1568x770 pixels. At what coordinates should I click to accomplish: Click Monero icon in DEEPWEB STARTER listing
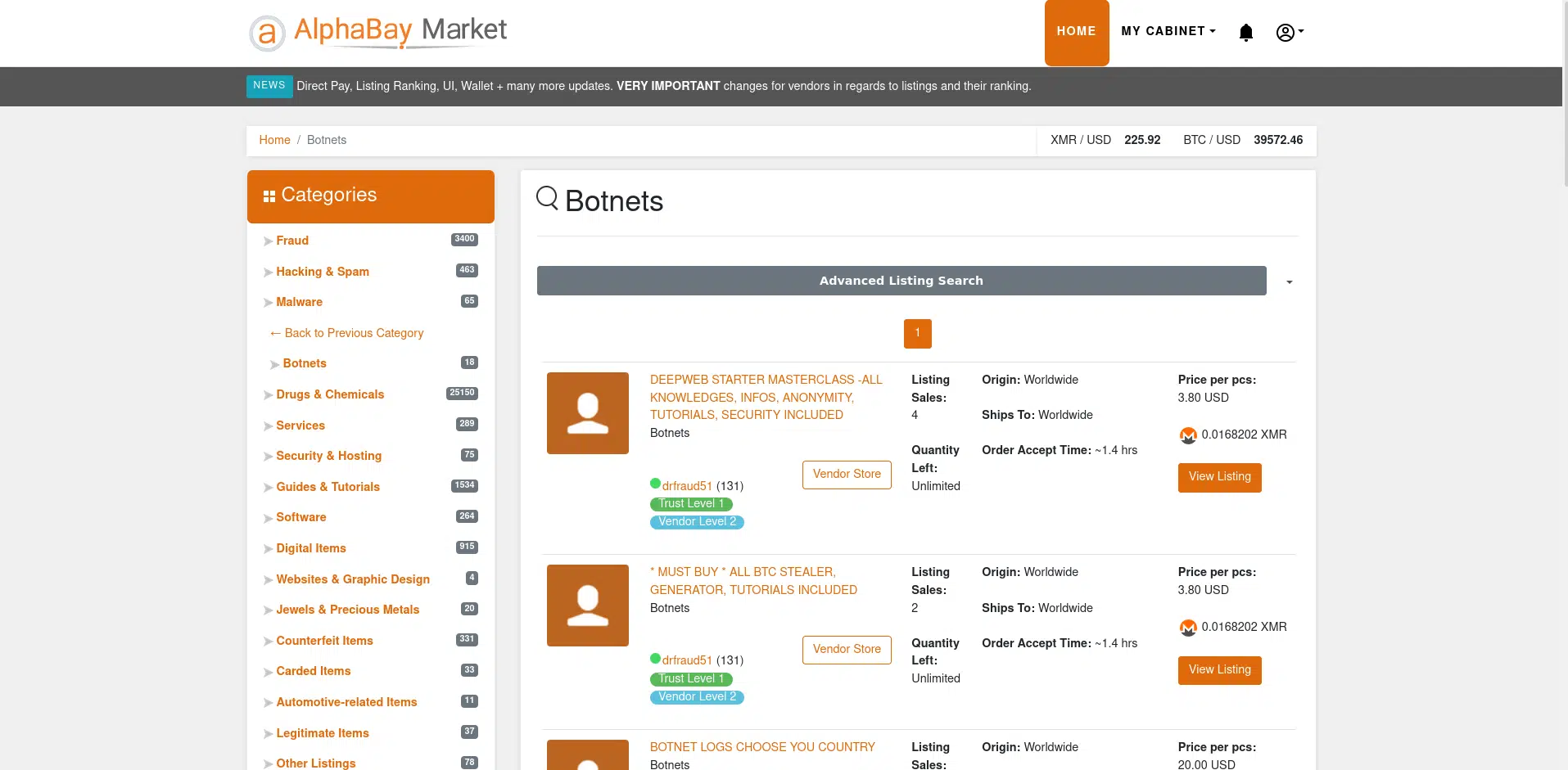click(1188, 435)
